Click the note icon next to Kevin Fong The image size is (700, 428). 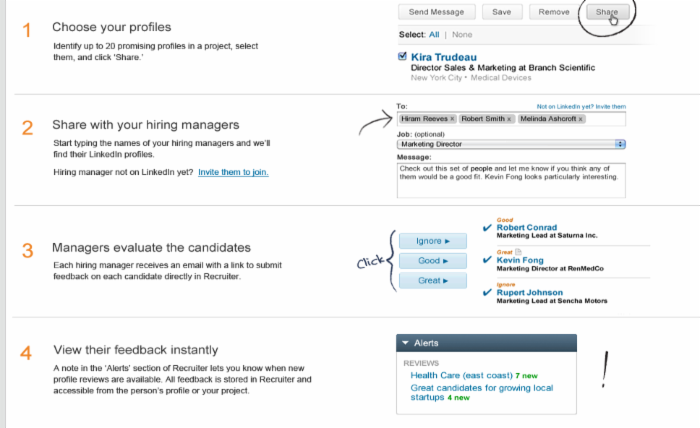tap(518, 253)
